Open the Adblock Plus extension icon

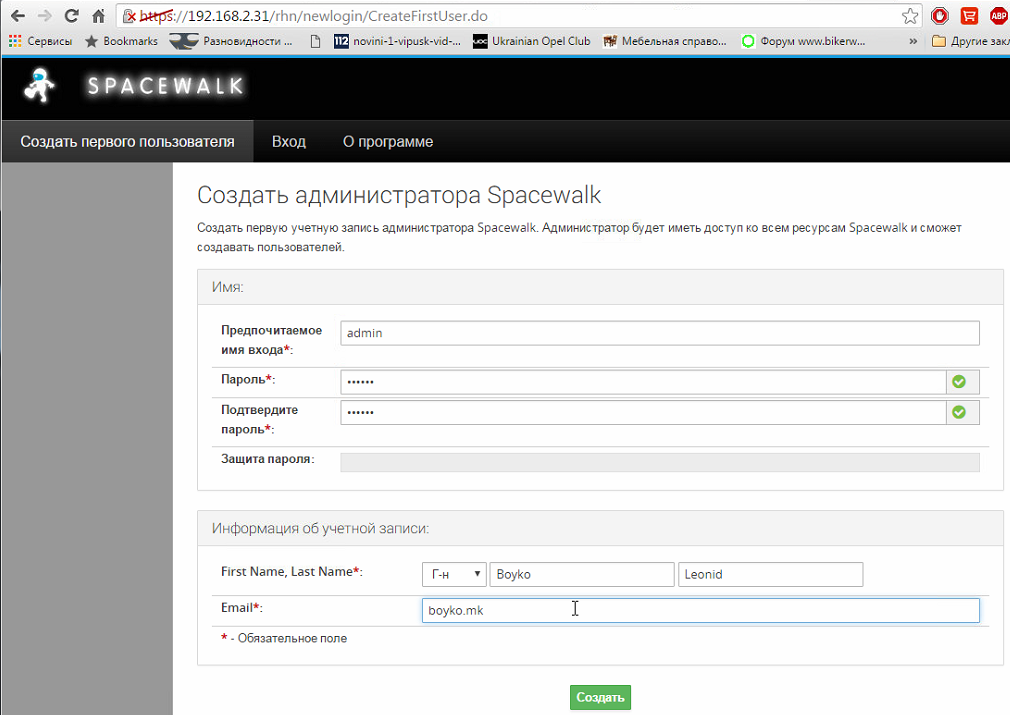coord(998,16)
